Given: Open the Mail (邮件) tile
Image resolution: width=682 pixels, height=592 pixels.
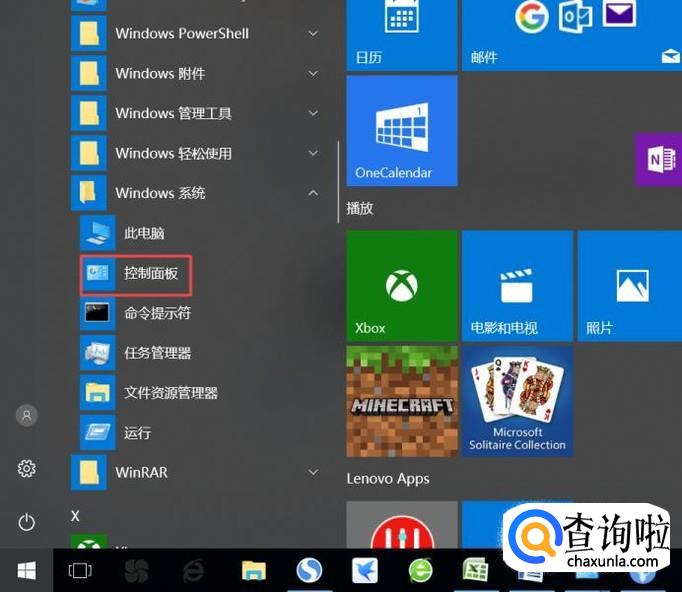Looking at the screenshot, I should pos(572,35).
